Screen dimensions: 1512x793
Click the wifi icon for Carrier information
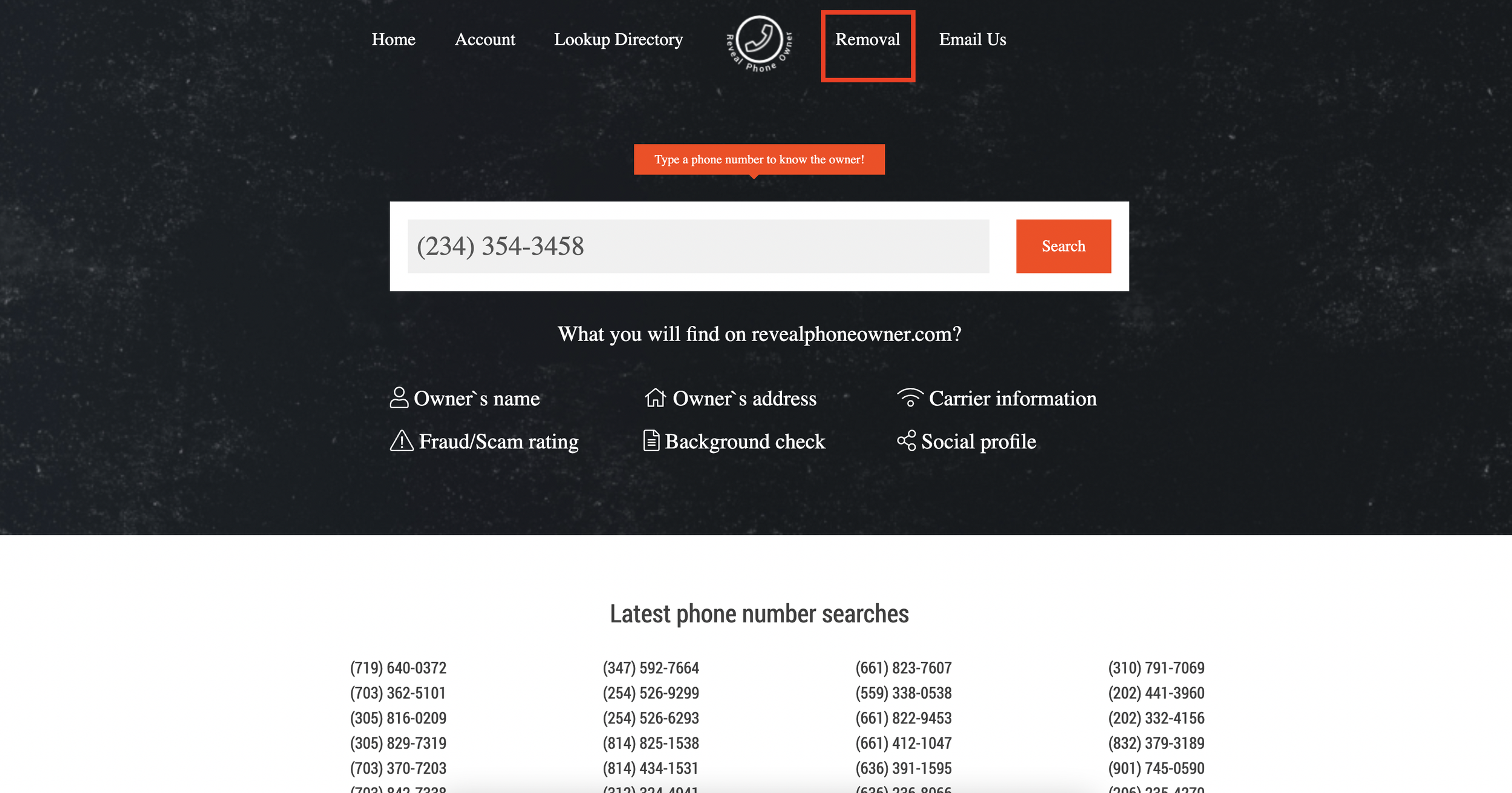909,398
